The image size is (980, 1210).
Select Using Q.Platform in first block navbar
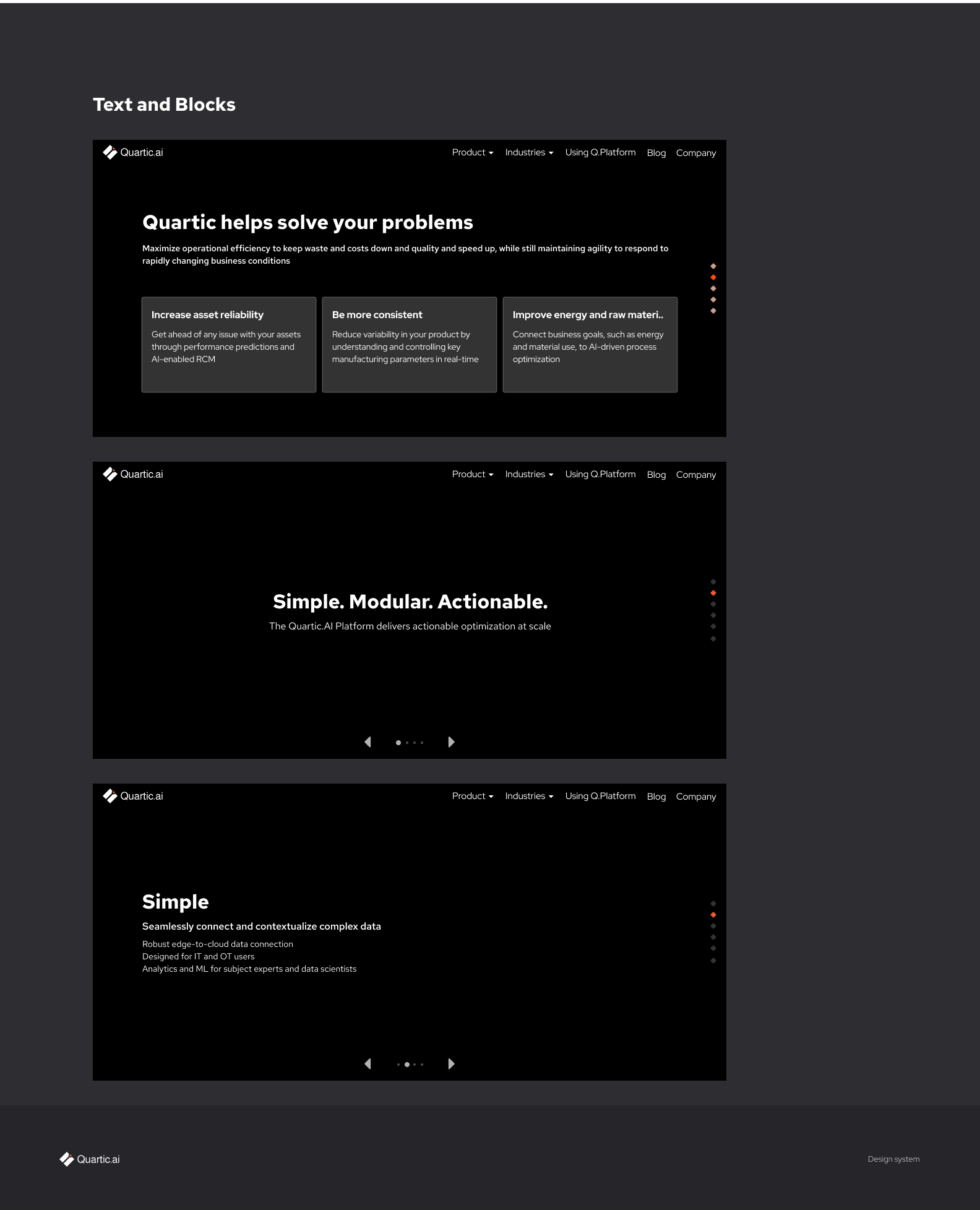[x=600, y=152]
